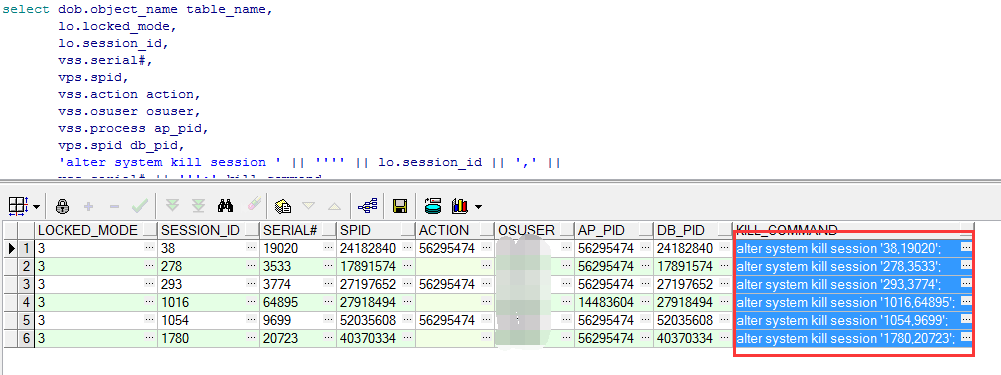
Task: Open the Single record view icon
Action: [x=283, y=206]
